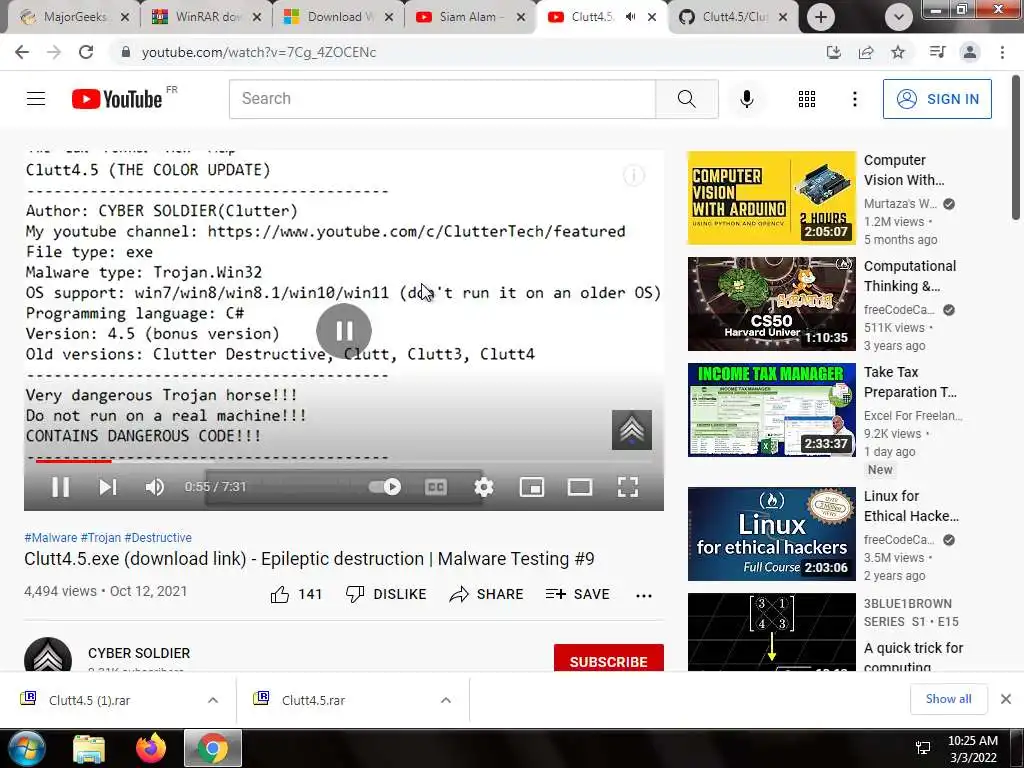Open the #Malware hashtag link
The width and height of the screenshot is (1024, 768).
click(50, 537)
